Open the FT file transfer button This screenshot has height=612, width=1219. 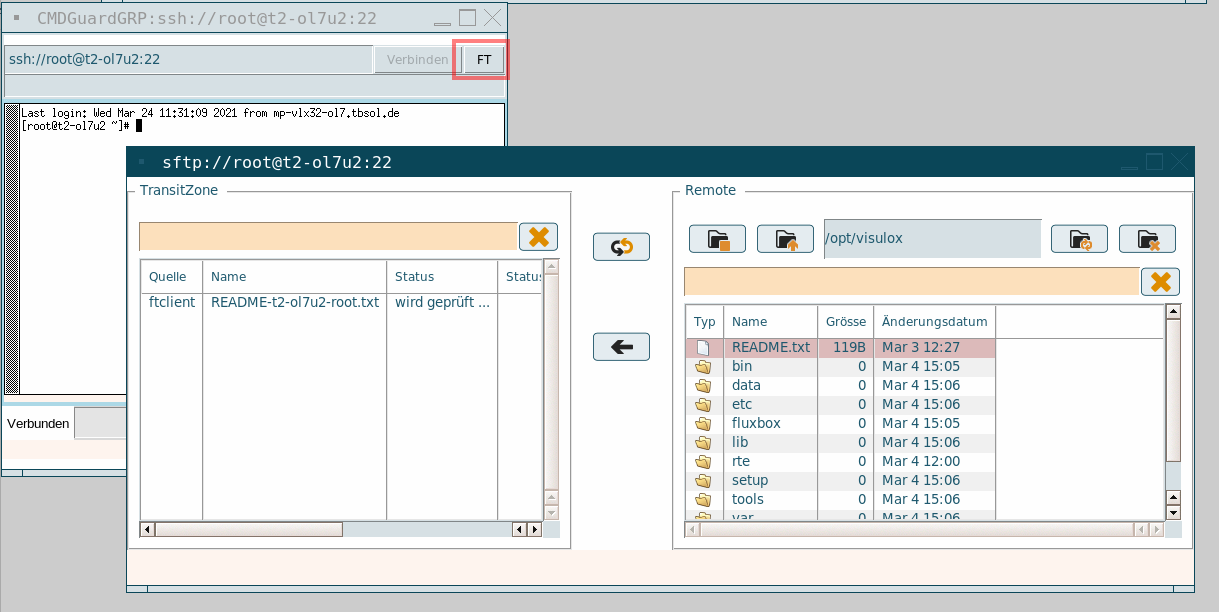pos(484,60)
